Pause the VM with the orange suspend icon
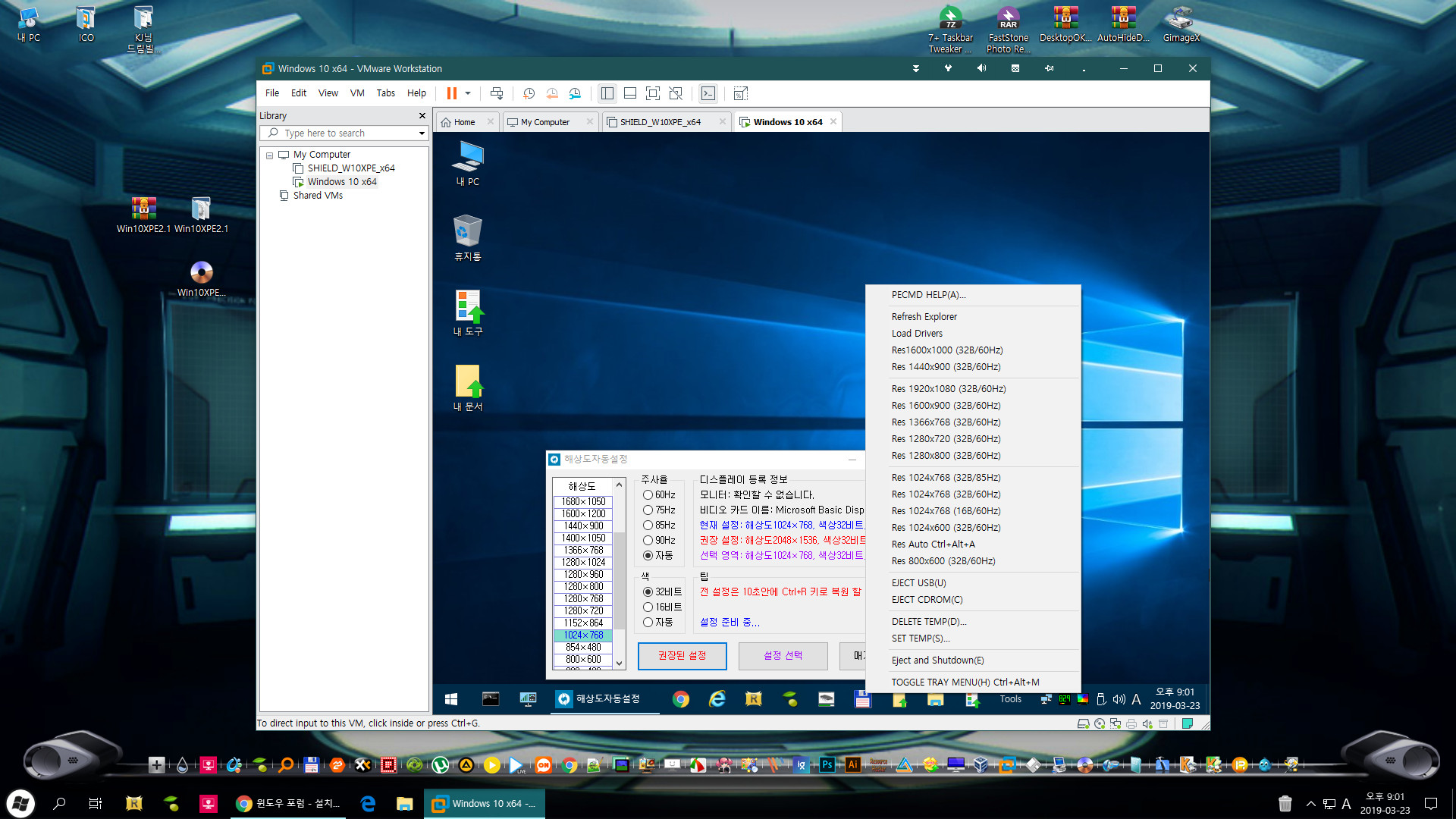 pos(451,93)
